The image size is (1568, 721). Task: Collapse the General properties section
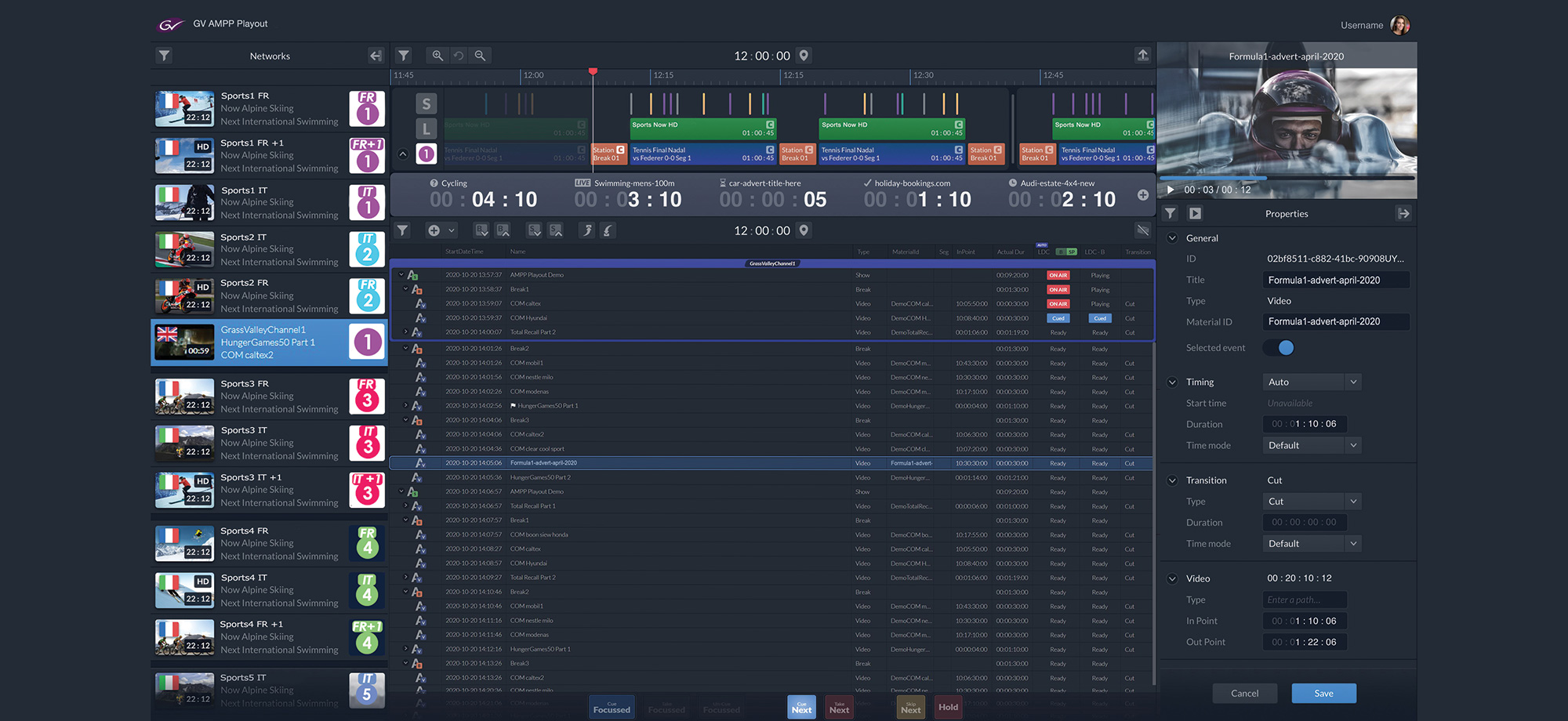coord(1173,238)
